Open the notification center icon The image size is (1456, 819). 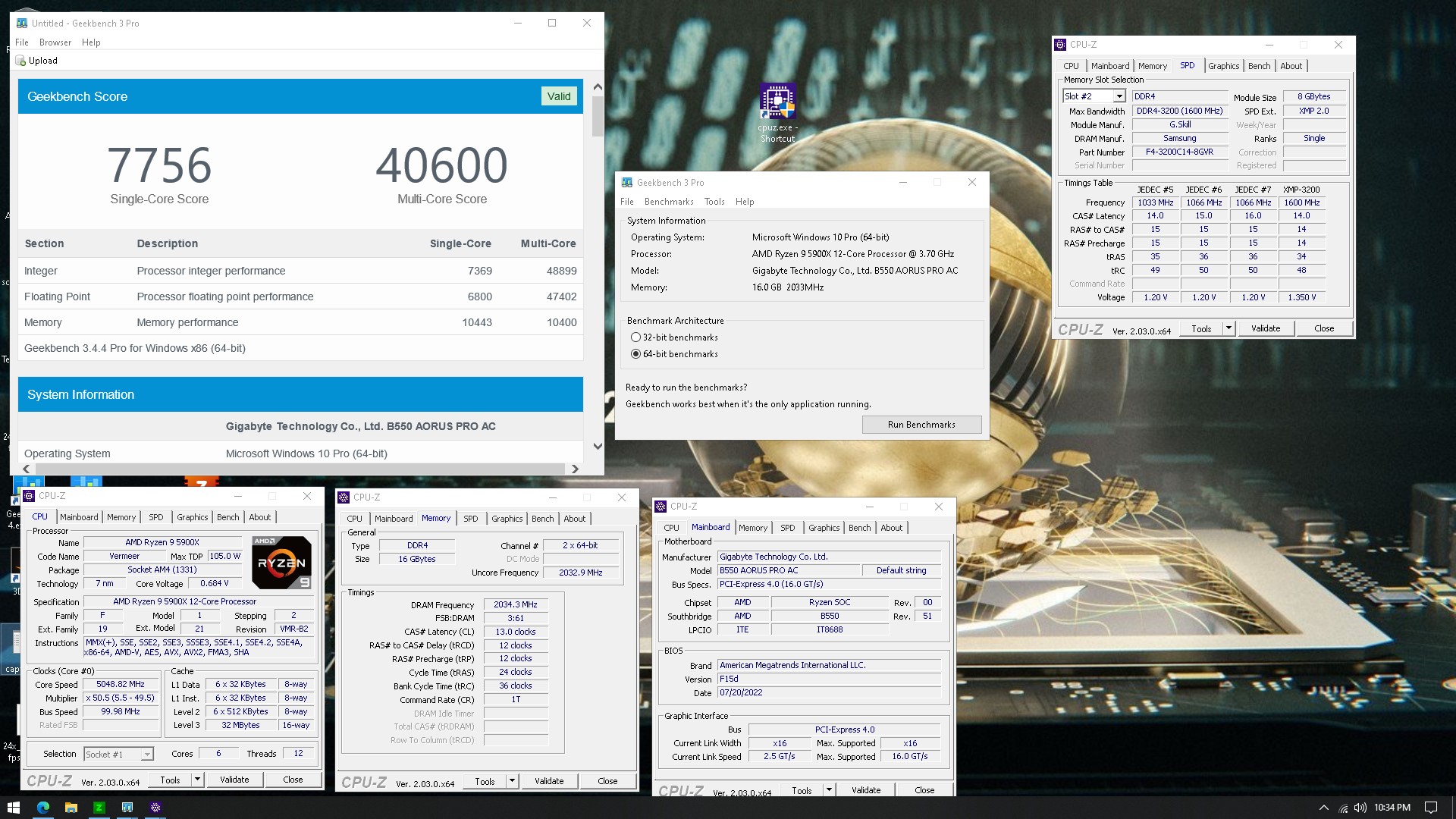[x=1430, y=808]
